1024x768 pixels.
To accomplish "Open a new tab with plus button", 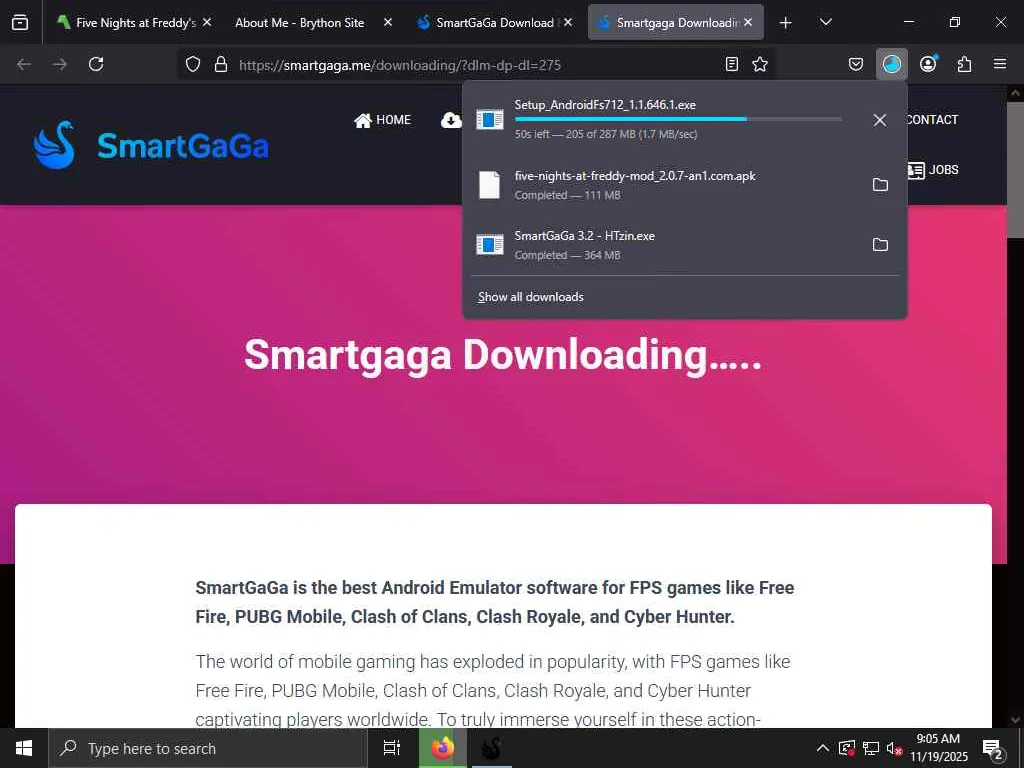I will click(786, 23).
